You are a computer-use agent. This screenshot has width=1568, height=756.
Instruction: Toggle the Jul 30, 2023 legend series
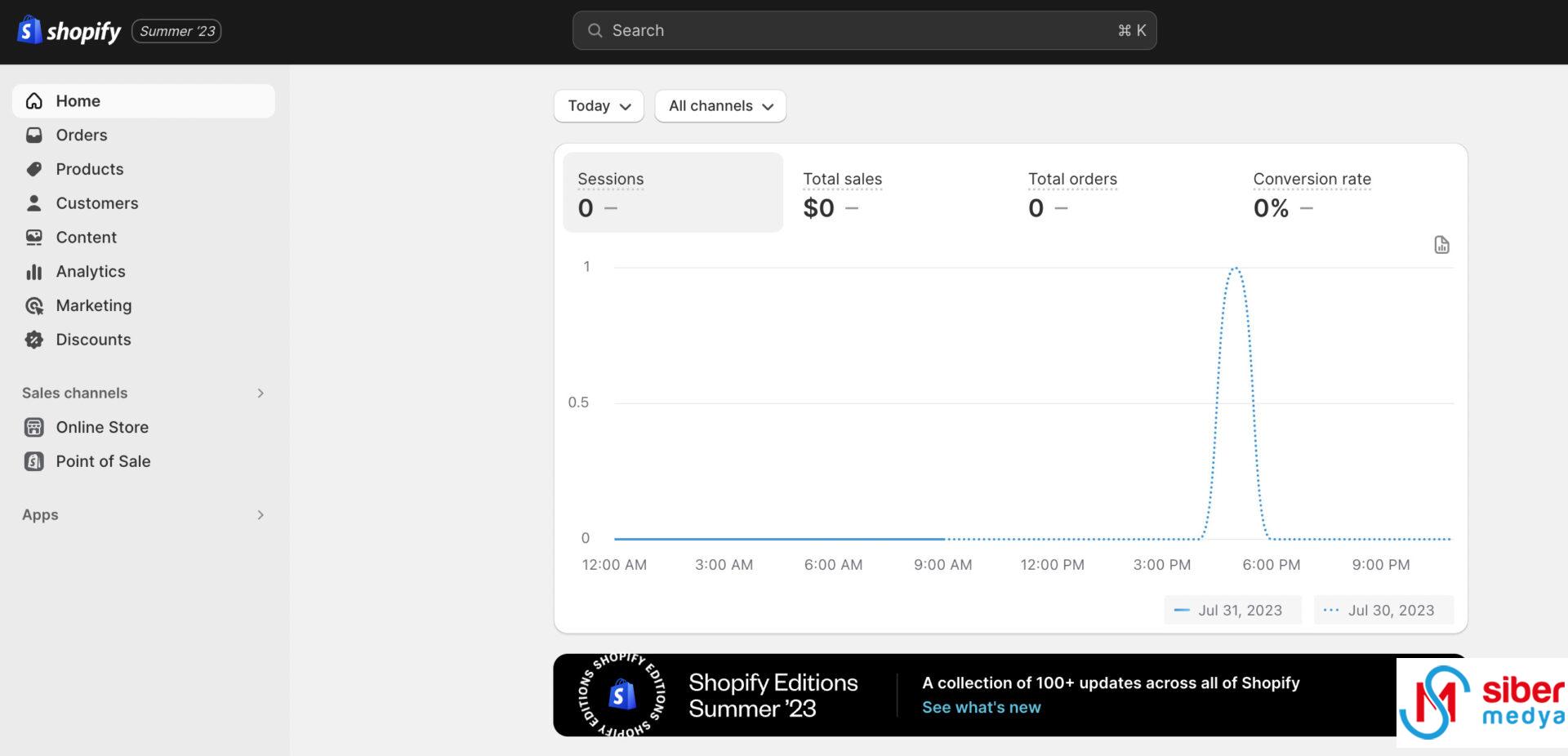tap(1383, 611)
